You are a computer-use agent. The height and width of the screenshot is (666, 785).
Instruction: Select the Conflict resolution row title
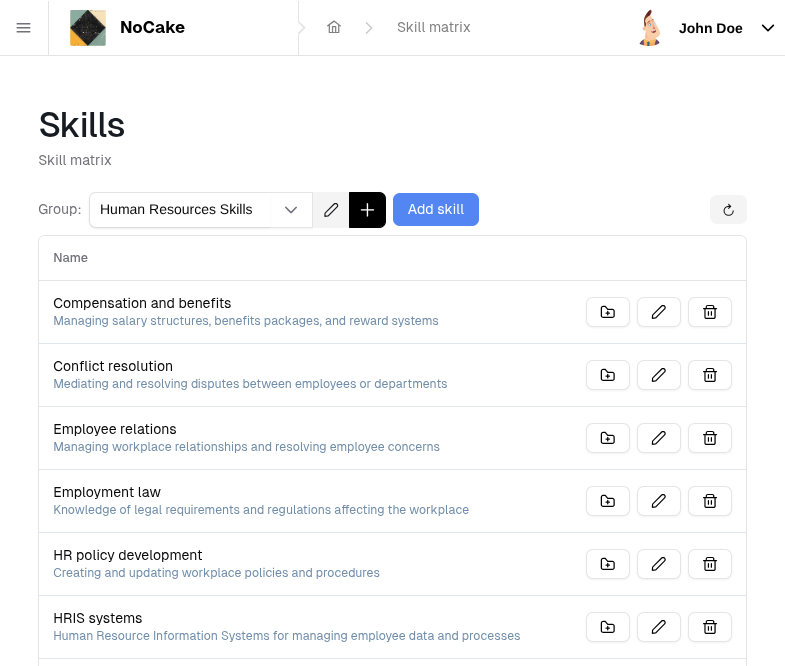pos(113,366)
